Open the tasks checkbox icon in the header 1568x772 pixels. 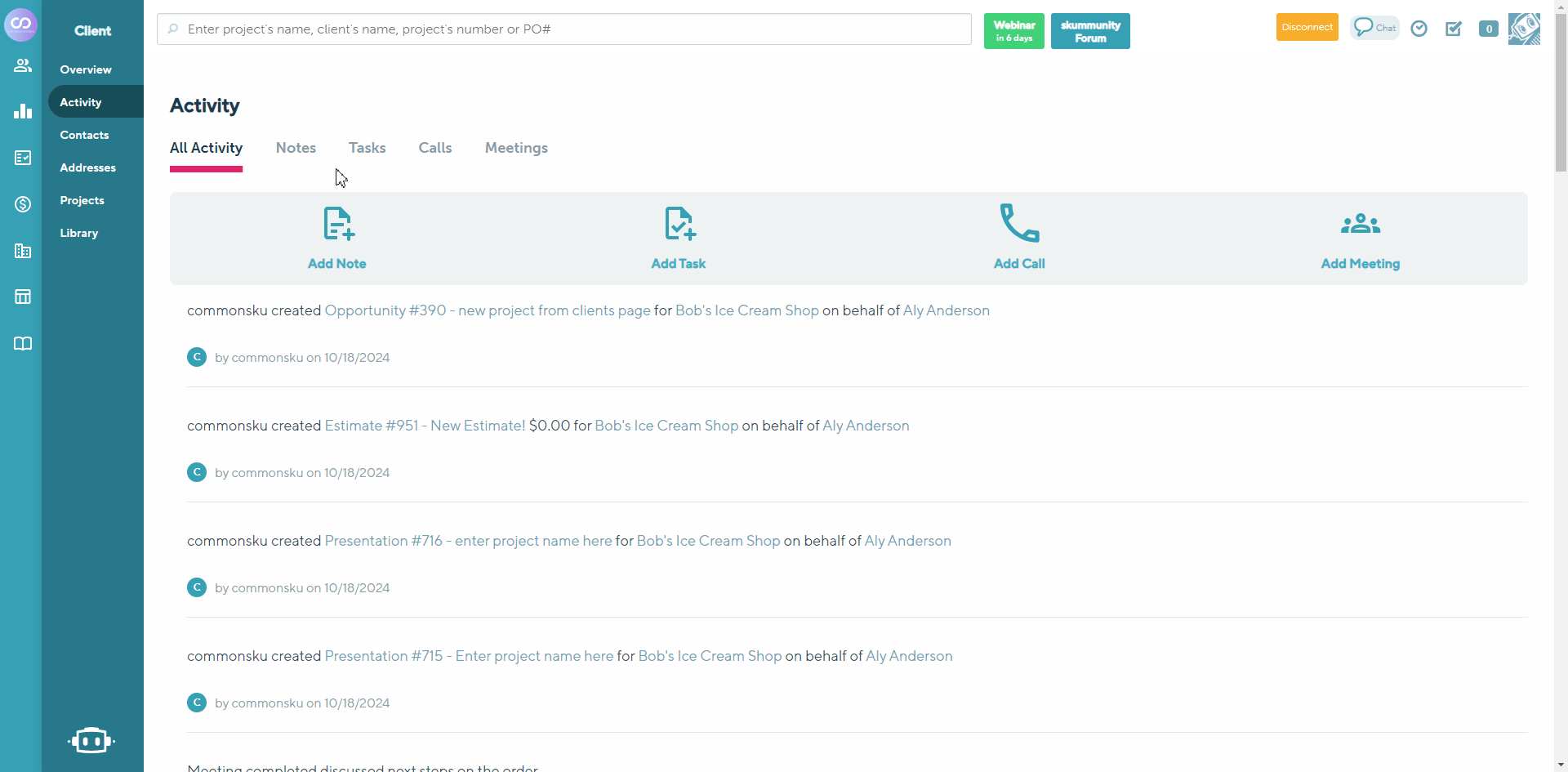(x=1454, y=29)
